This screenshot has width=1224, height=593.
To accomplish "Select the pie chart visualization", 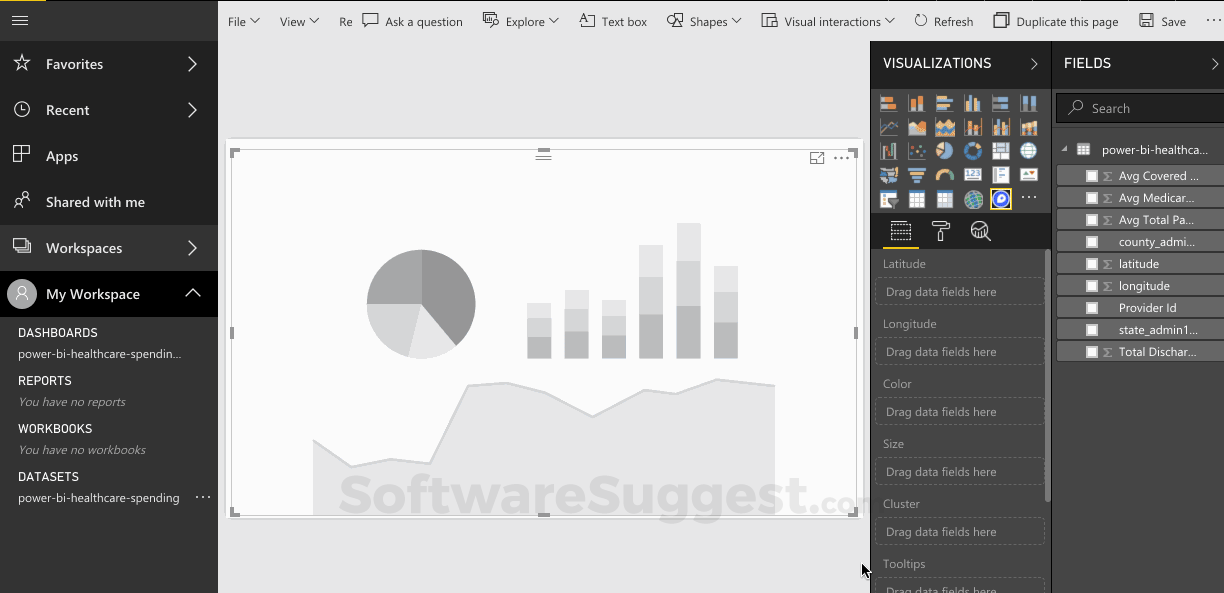I will [x=945, y=151].
